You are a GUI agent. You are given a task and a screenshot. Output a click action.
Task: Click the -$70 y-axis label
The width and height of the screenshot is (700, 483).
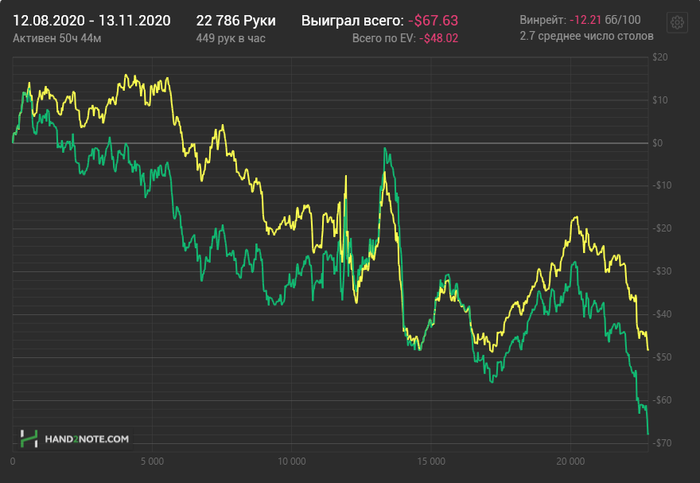pos(662,443)
